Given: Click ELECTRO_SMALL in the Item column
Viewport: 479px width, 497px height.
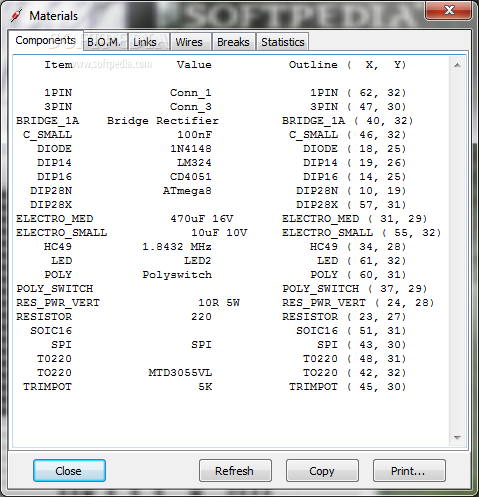Looking at the screenshot, I should 62,233.
